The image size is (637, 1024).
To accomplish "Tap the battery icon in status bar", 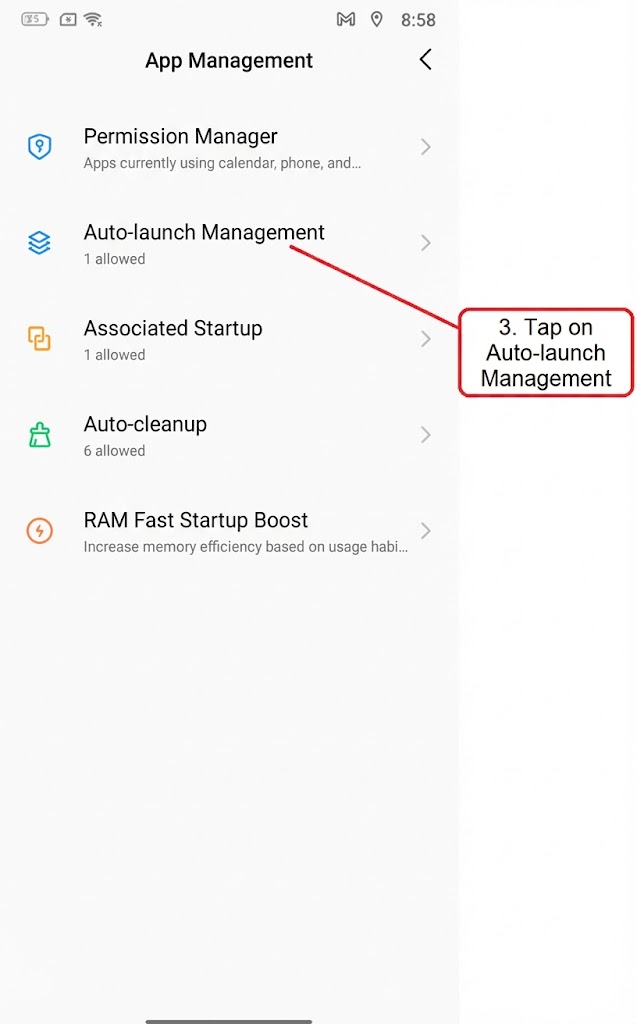I will point(35,19).
